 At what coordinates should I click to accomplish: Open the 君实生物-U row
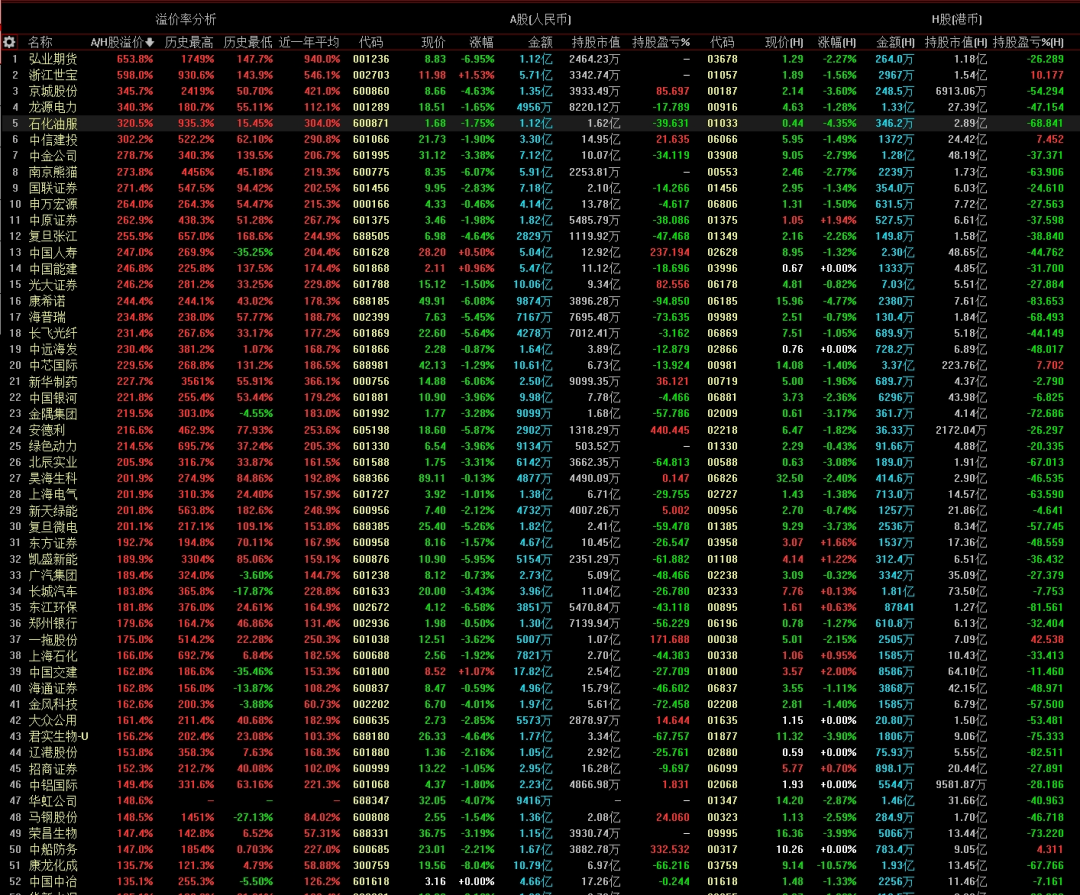click(x=540, y=736)
